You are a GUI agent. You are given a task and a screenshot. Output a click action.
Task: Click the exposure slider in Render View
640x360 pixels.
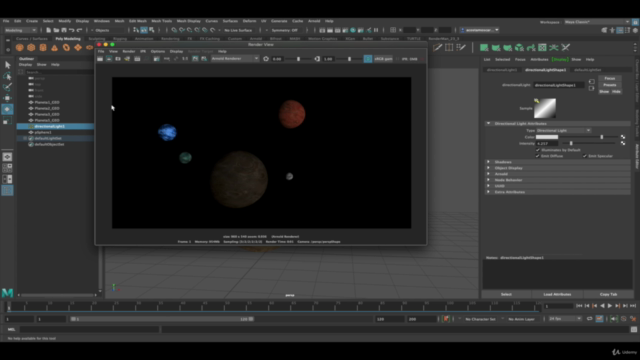(x=298, y=59)
